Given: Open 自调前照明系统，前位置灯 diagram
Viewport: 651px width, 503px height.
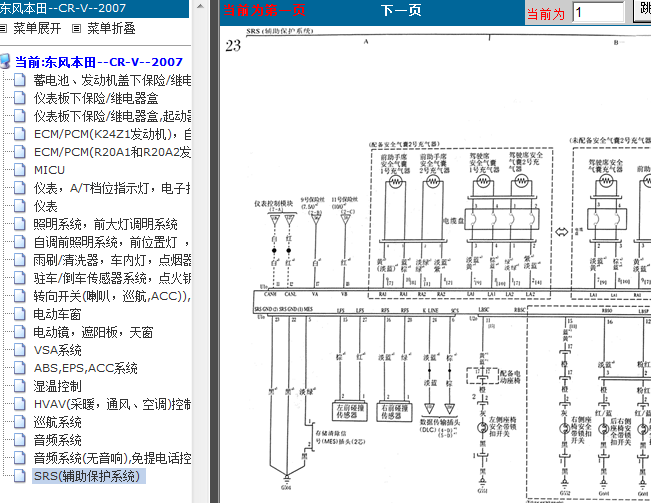Looking at the screenshot, I should click(x=111, y=242).
